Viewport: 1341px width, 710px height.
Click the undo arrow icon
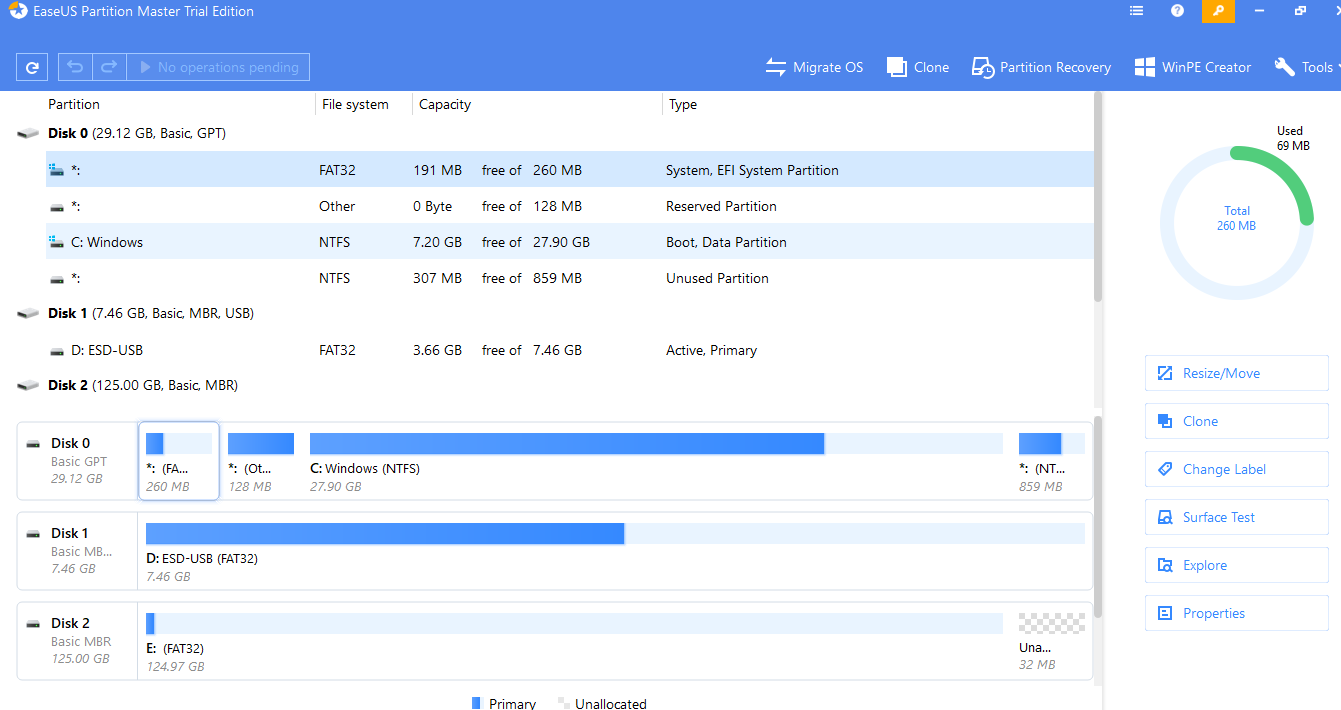pos(75,67)
